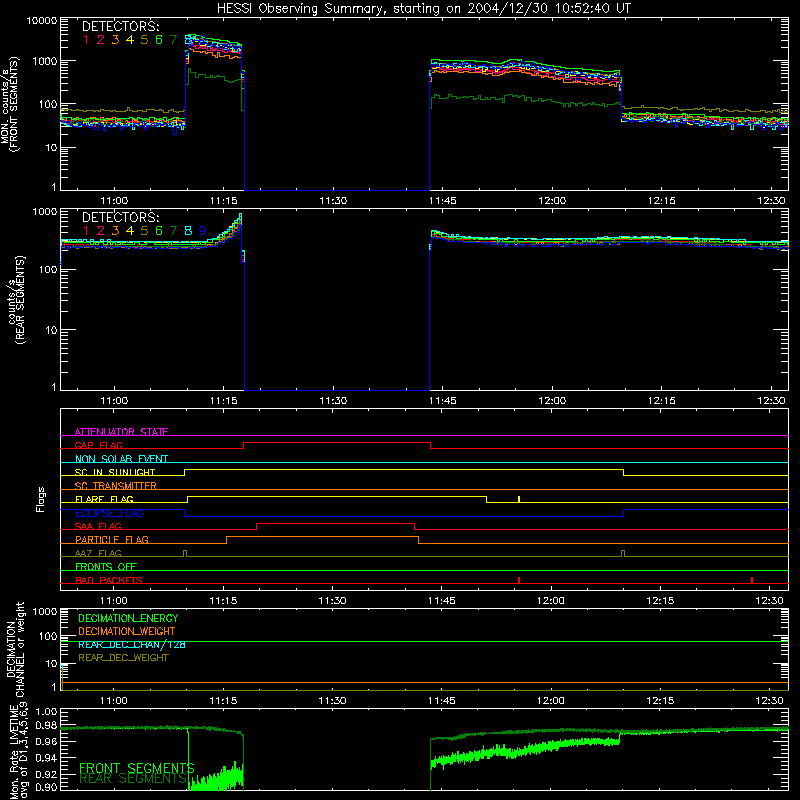The height and width of the screenshot is (800, 800).
Task: Click the 10000 tick label on front segments axis
Action: (42, 20)
